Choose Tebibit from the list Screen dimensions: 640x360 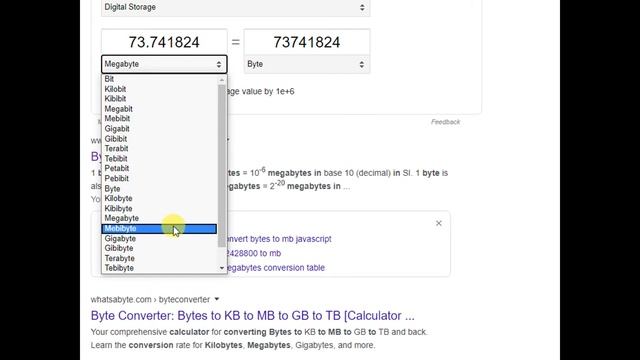tap(160, 159)
